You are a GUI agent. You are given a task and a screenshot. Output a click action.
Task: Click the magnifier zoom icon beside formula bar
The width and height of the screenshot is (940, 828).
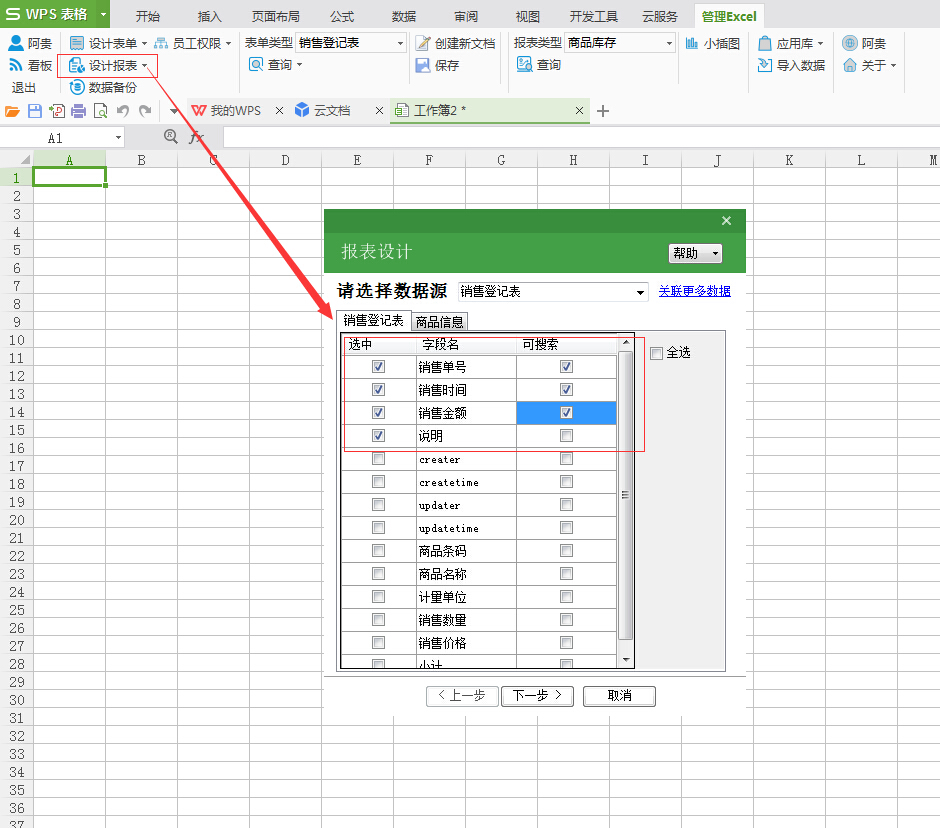click(x=171, y=137)
